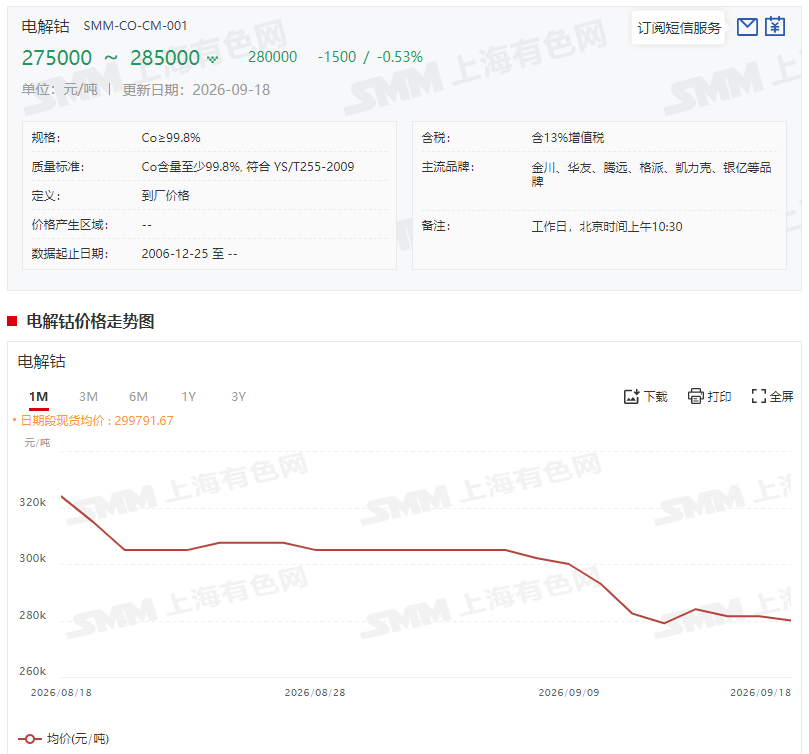The width and height of the screenshot is (809, 754).
Task: Select the 3Y time range tab
Action: point(238,397)
